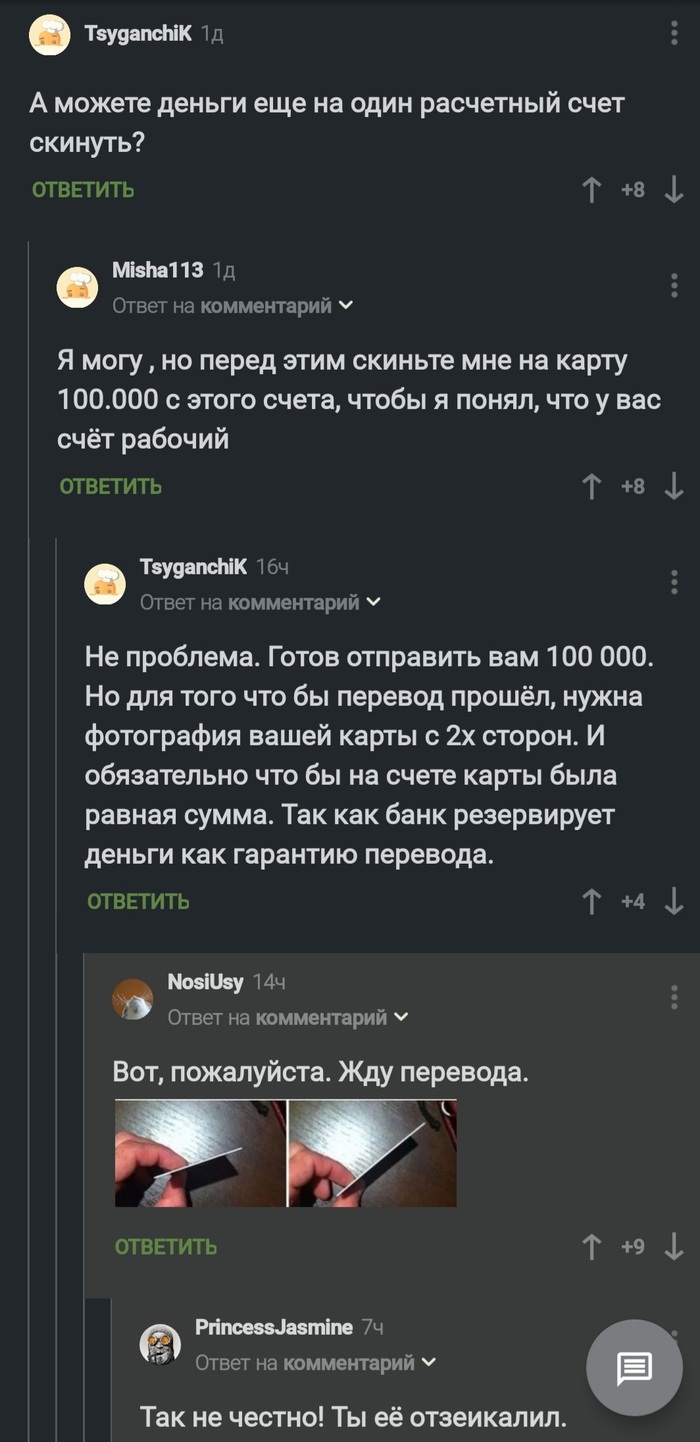Open the card photo attached to NosiUsy's comment
This screenshot has height=1442, width=700.
(x=285, y=1156)
